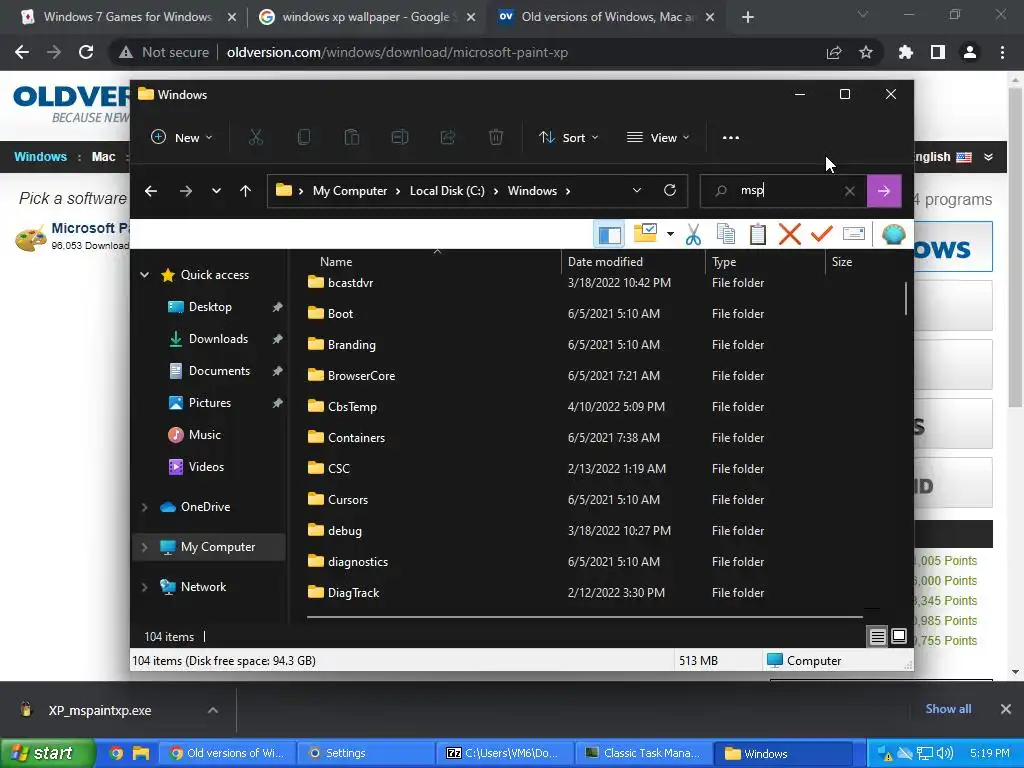Expand the Network tree node
1024x768 pixels.
pos(145,587)
